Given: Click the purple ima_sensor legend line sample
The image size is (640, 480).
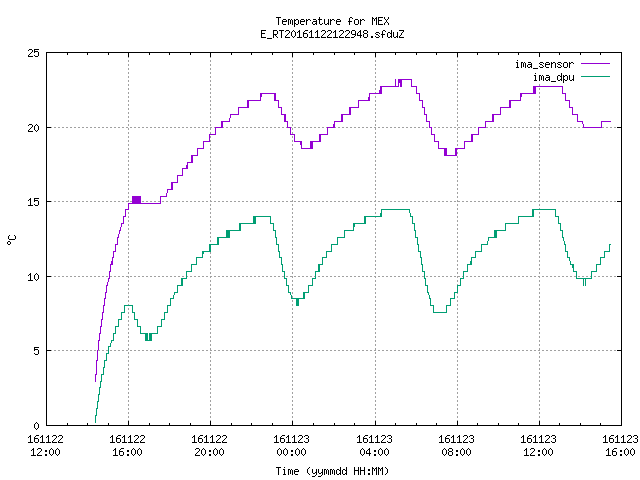Looking at the screenshot, I should click(595, 64).
